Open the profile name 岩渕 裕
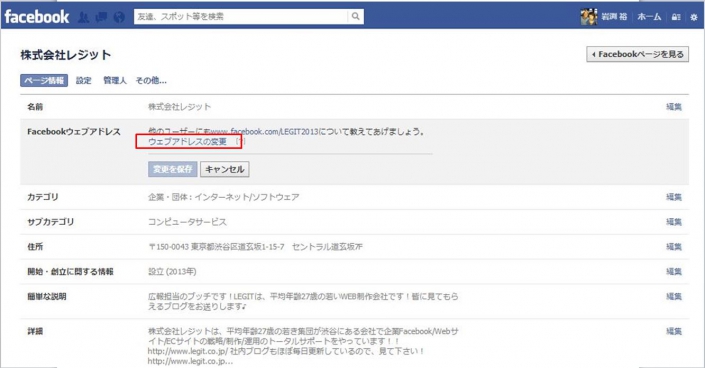This screenshot has width=705, height=368. pos(614,17)
